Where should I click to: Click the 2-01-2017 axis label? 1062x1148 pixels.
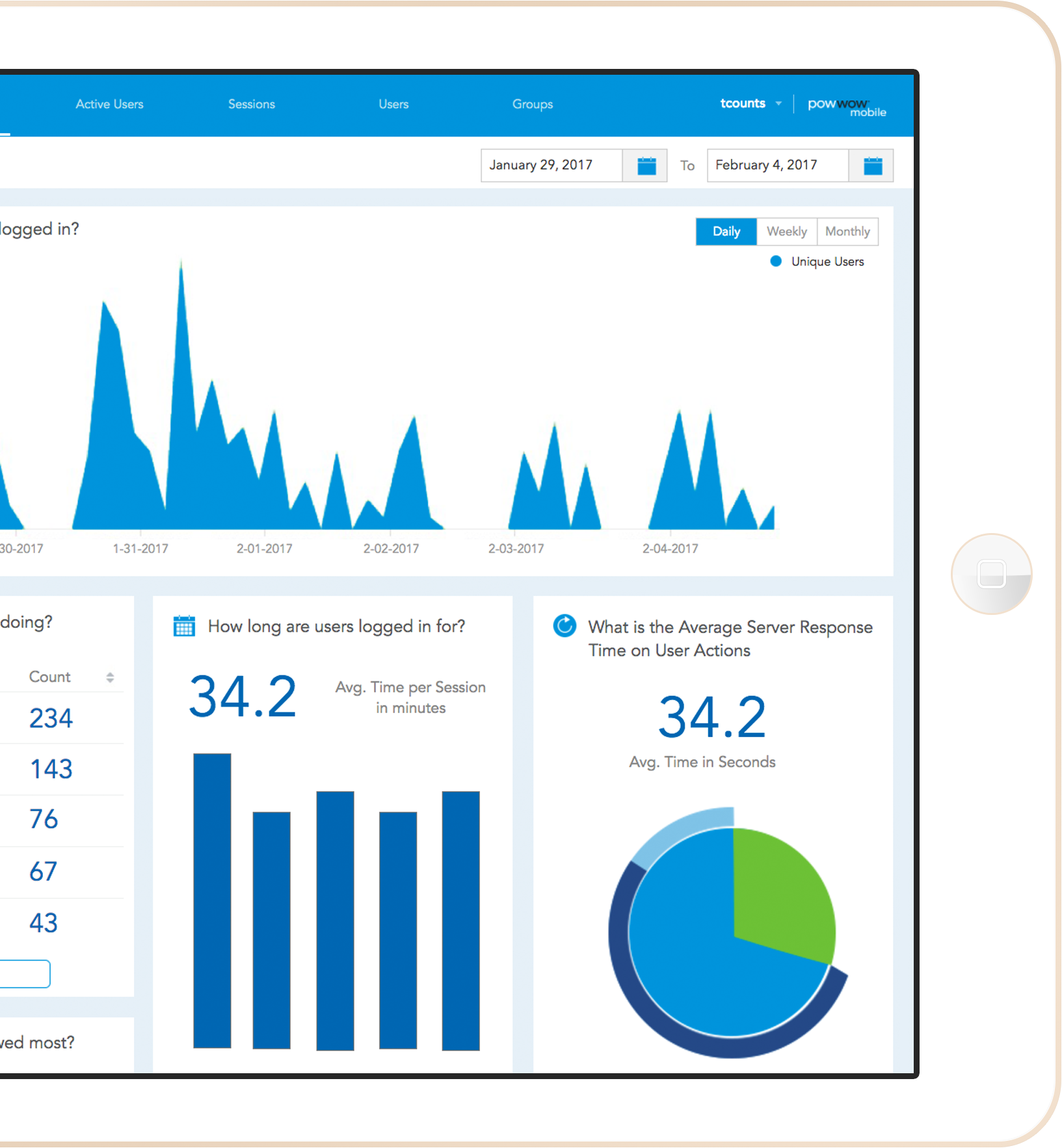(x=264, y=549)
